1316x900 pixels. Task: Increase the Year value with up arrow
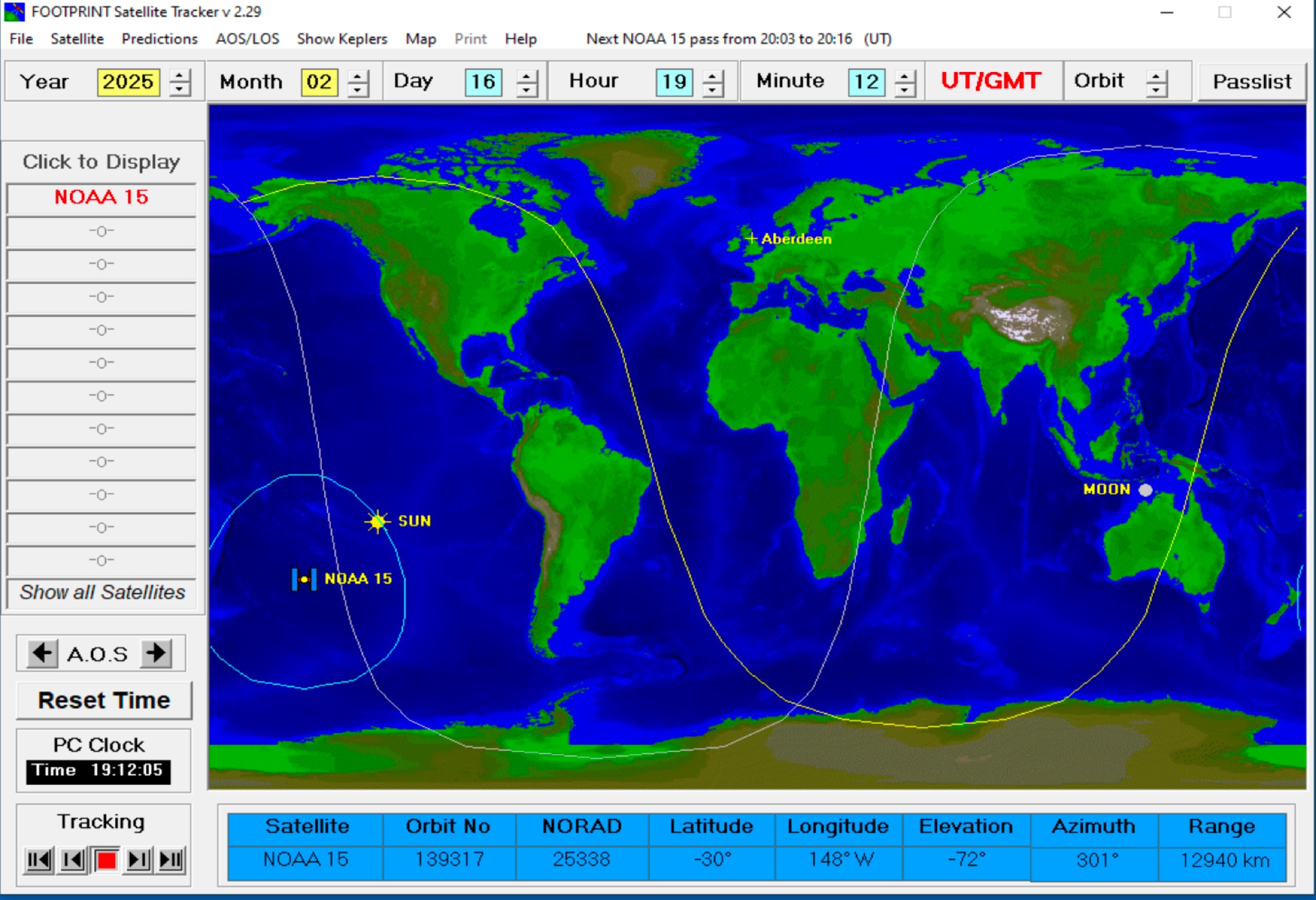181,75
